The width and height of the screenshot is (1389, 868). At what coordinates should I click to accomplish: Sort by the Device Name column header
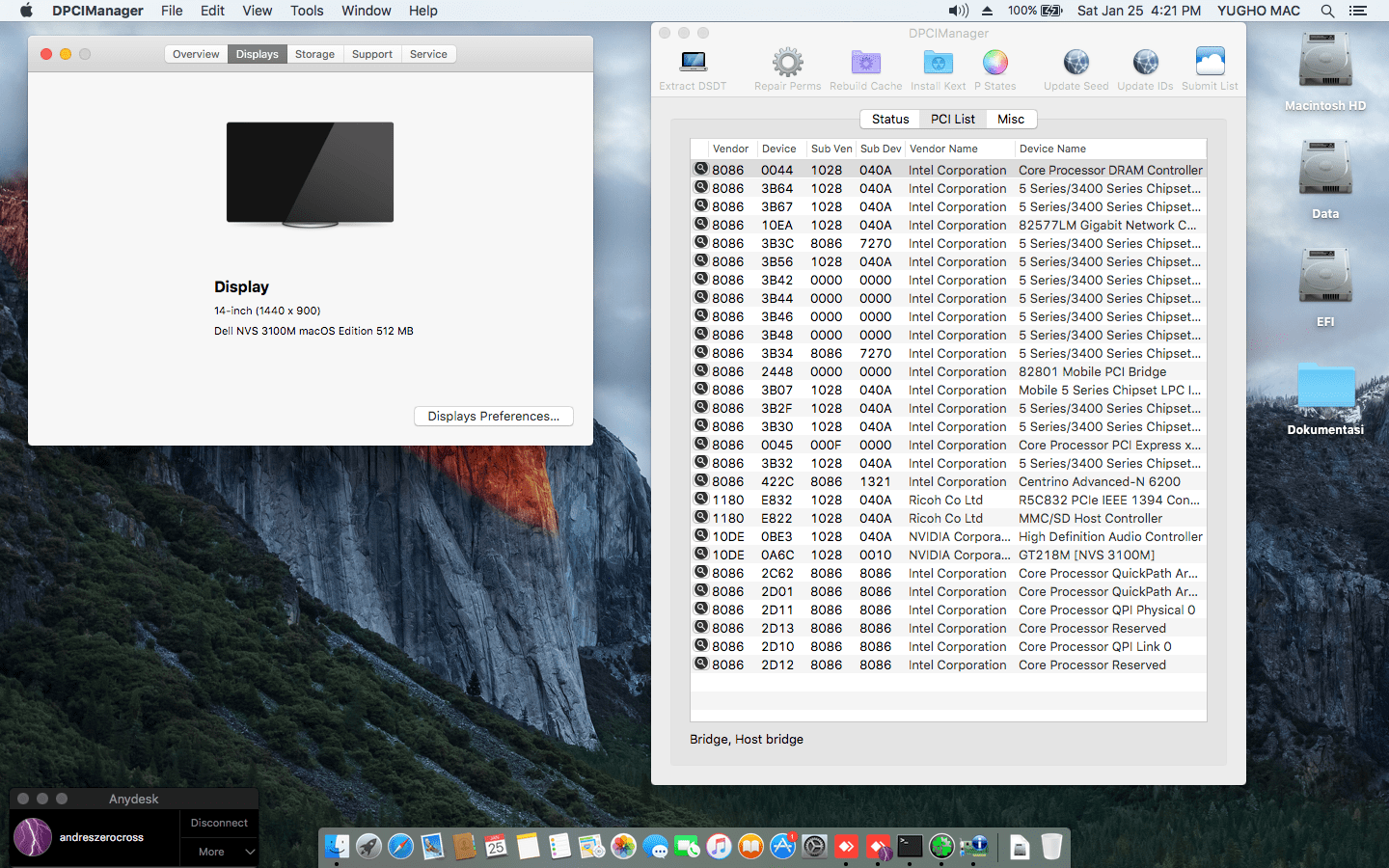pyautogui.click(x=1110, y=149)
